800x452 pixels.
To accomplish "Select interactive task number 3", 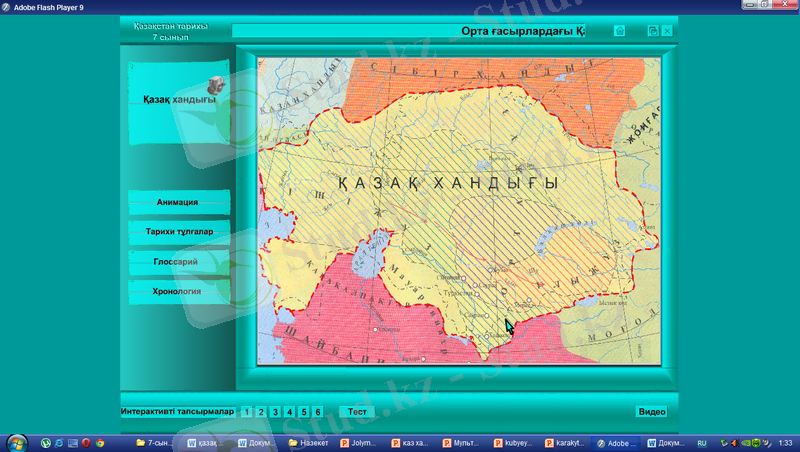I will [275, 412].
